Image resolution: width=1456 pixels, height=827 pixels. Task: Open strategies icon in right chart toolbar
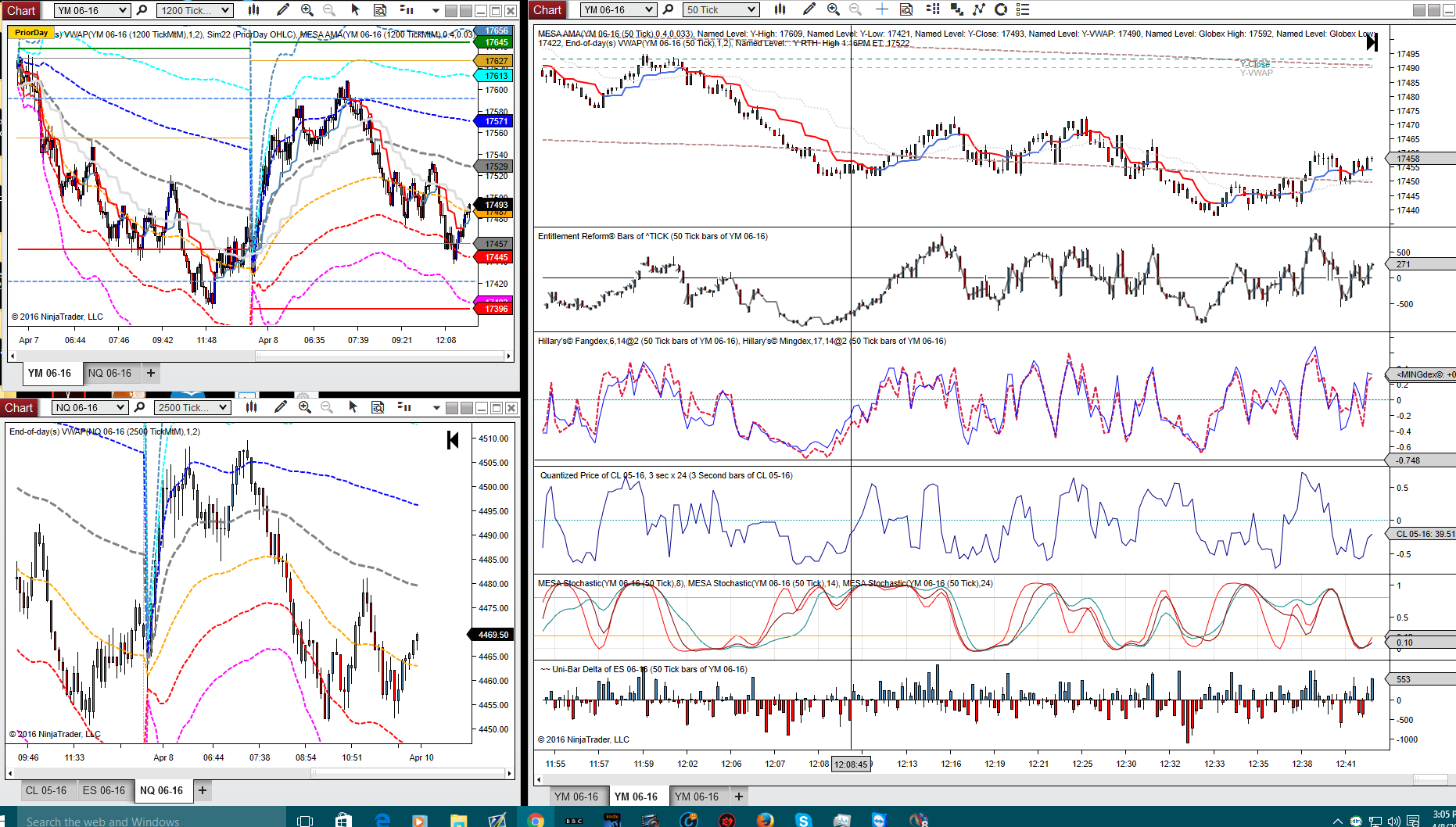(x=978, y=9)
